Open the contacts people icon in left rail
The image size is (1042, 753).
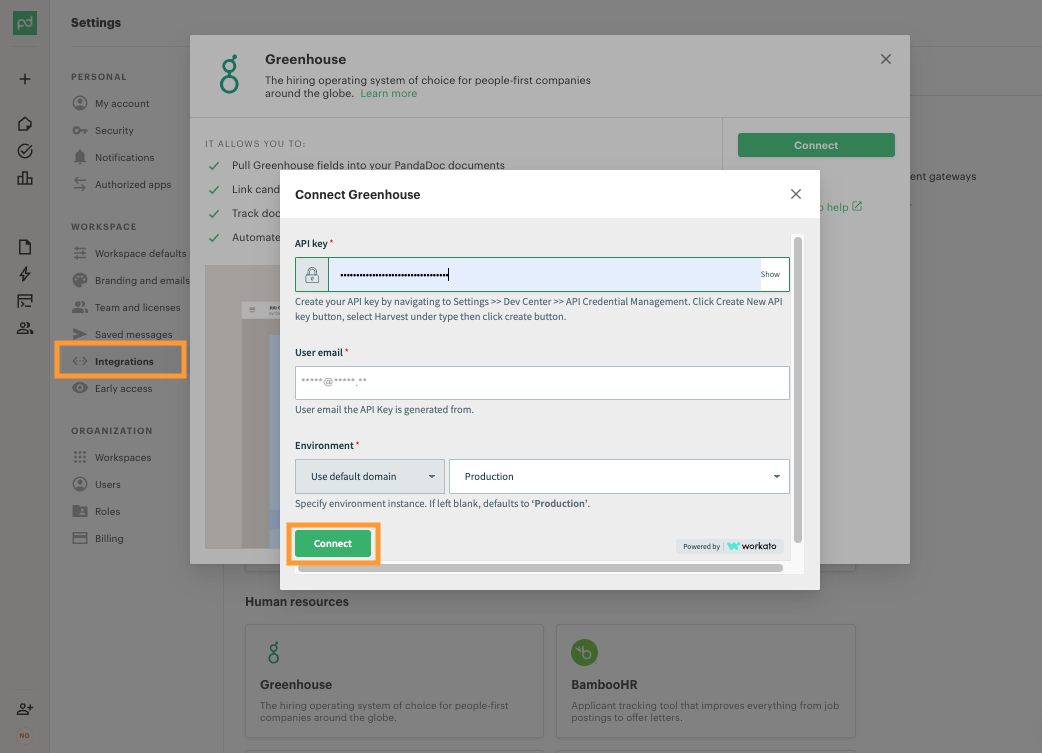tap(25, 328)
